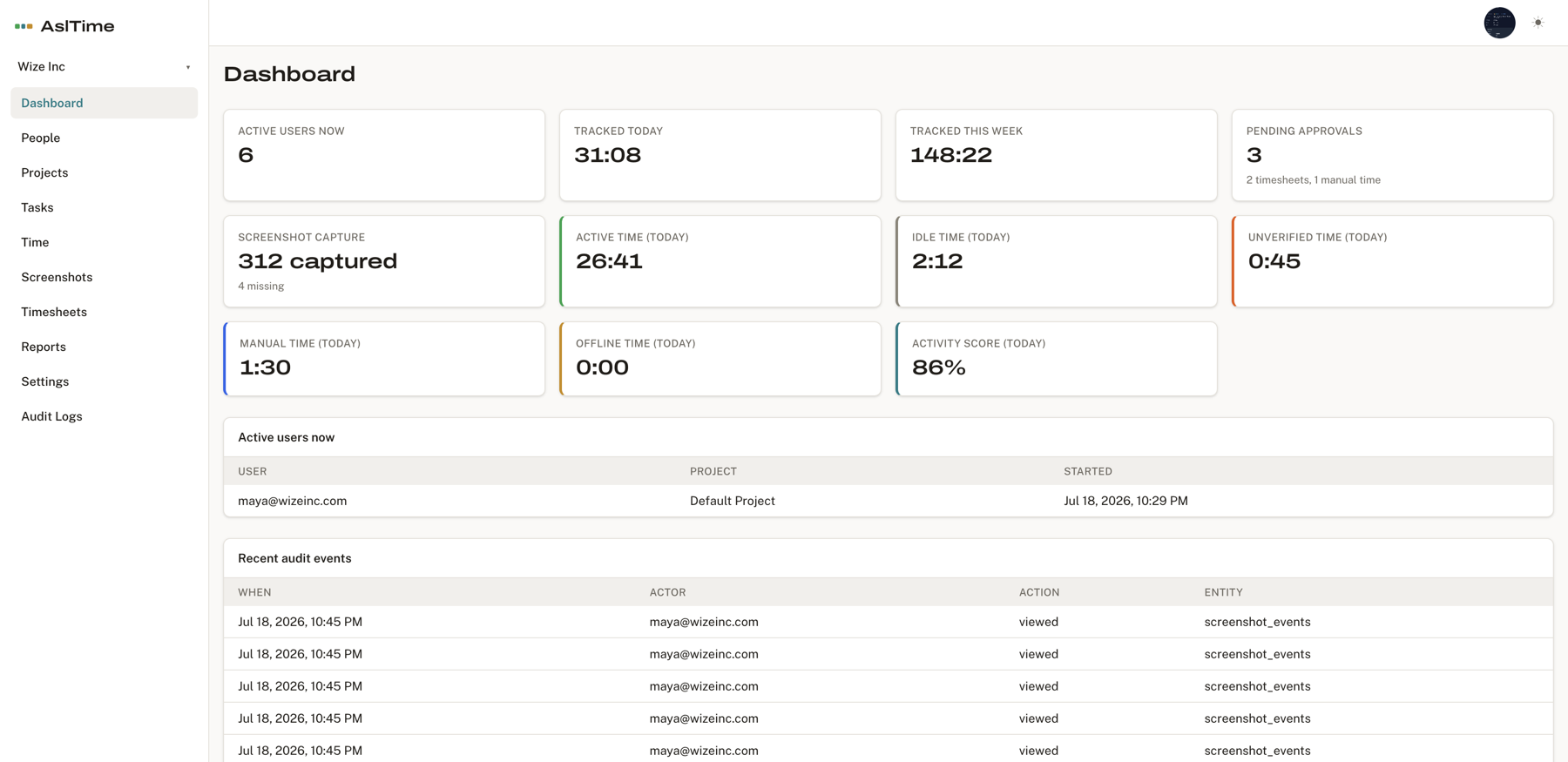Navigate to Time in sidebar

(x=104, y=242)
